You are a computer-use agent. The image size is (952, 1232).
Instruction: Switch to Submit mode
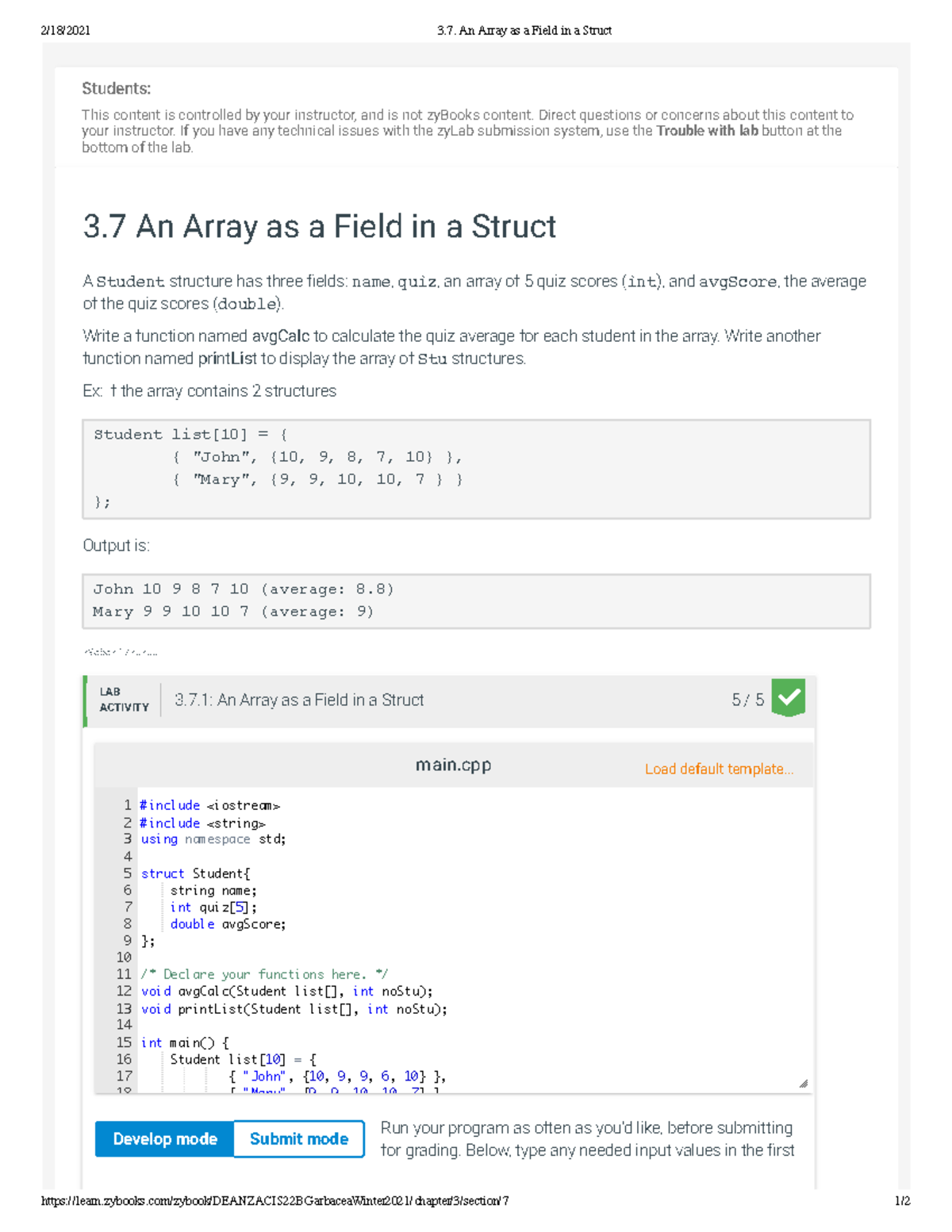coord(297,1138)
